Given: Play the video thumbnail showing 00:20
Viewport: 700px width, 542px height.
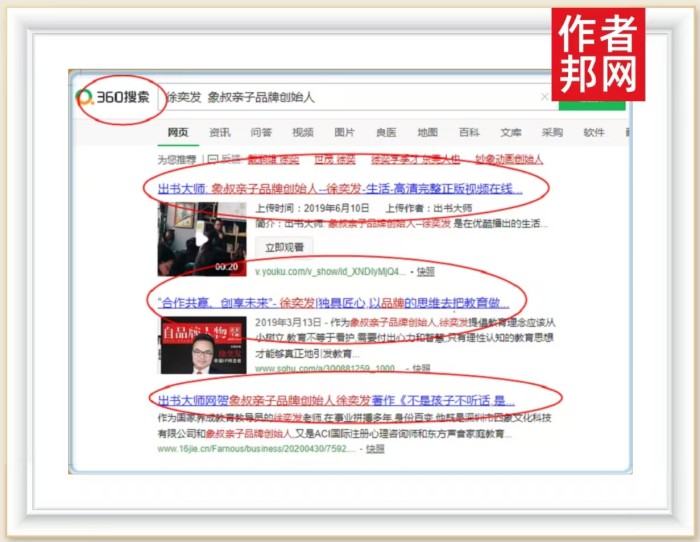Looking at the screenshot, I should pyautogui.click(x=202, y=240).
